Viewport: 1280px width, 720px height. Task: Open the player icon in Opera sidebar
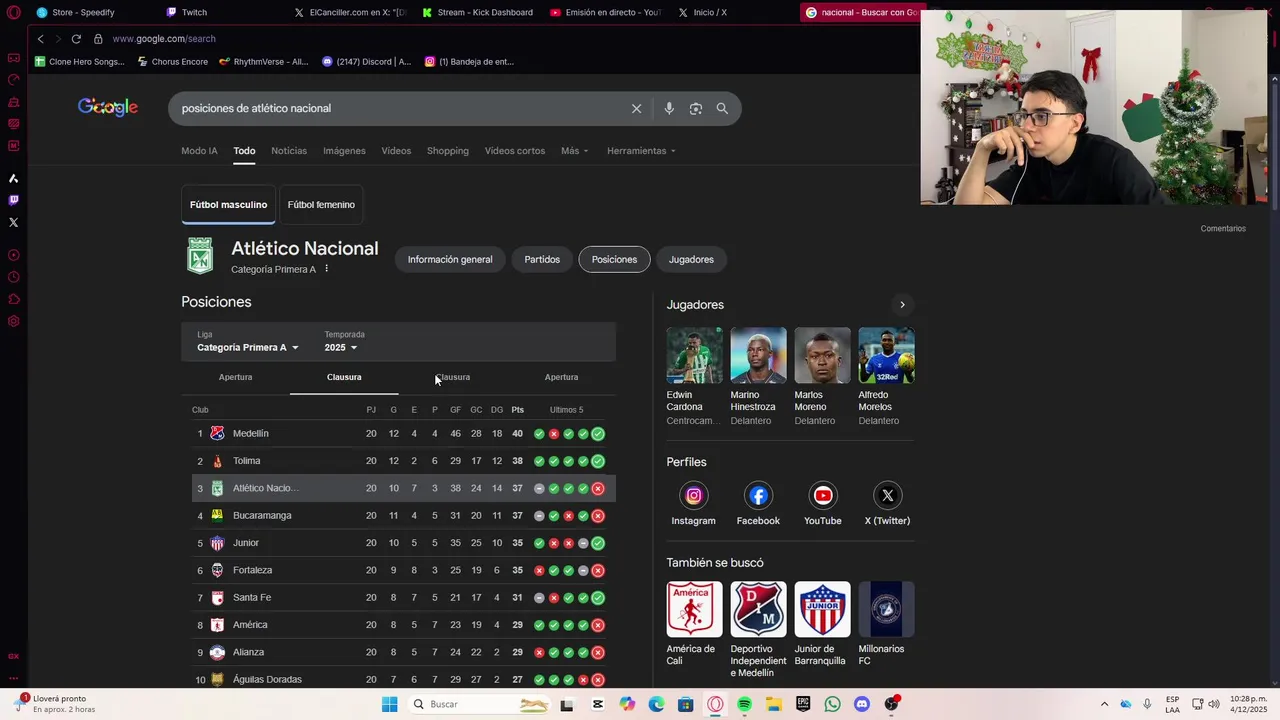14,255
